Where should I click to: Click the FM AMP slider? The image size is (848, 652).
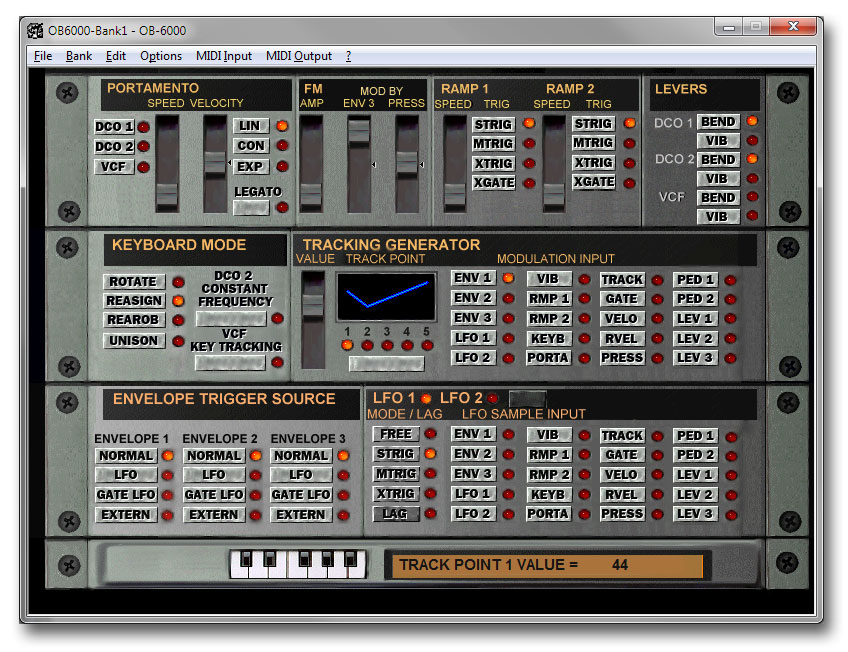click(x=312, y=164)
